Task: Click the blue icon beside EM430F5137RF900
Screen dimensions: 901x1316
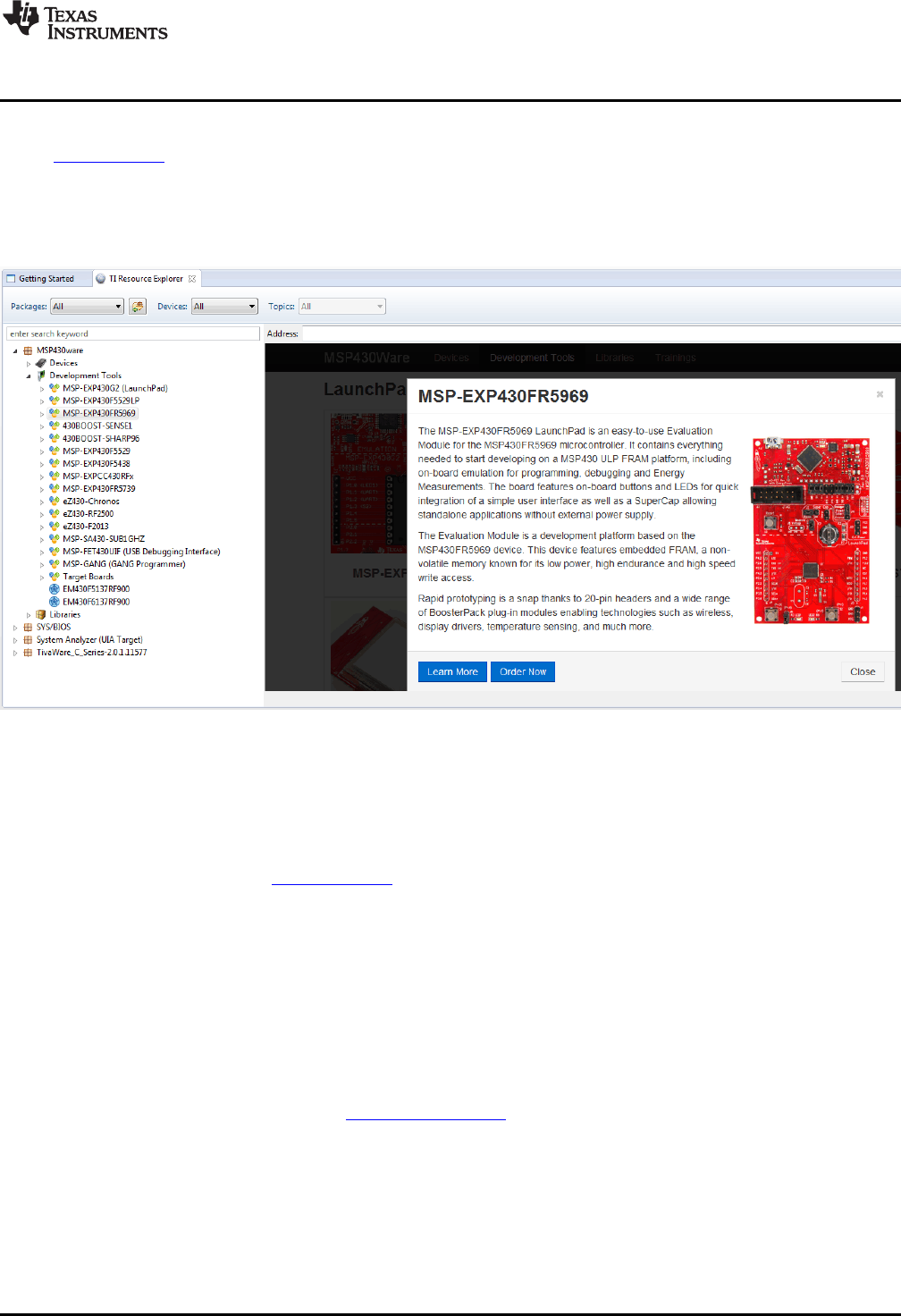Action: coord(55,589)
